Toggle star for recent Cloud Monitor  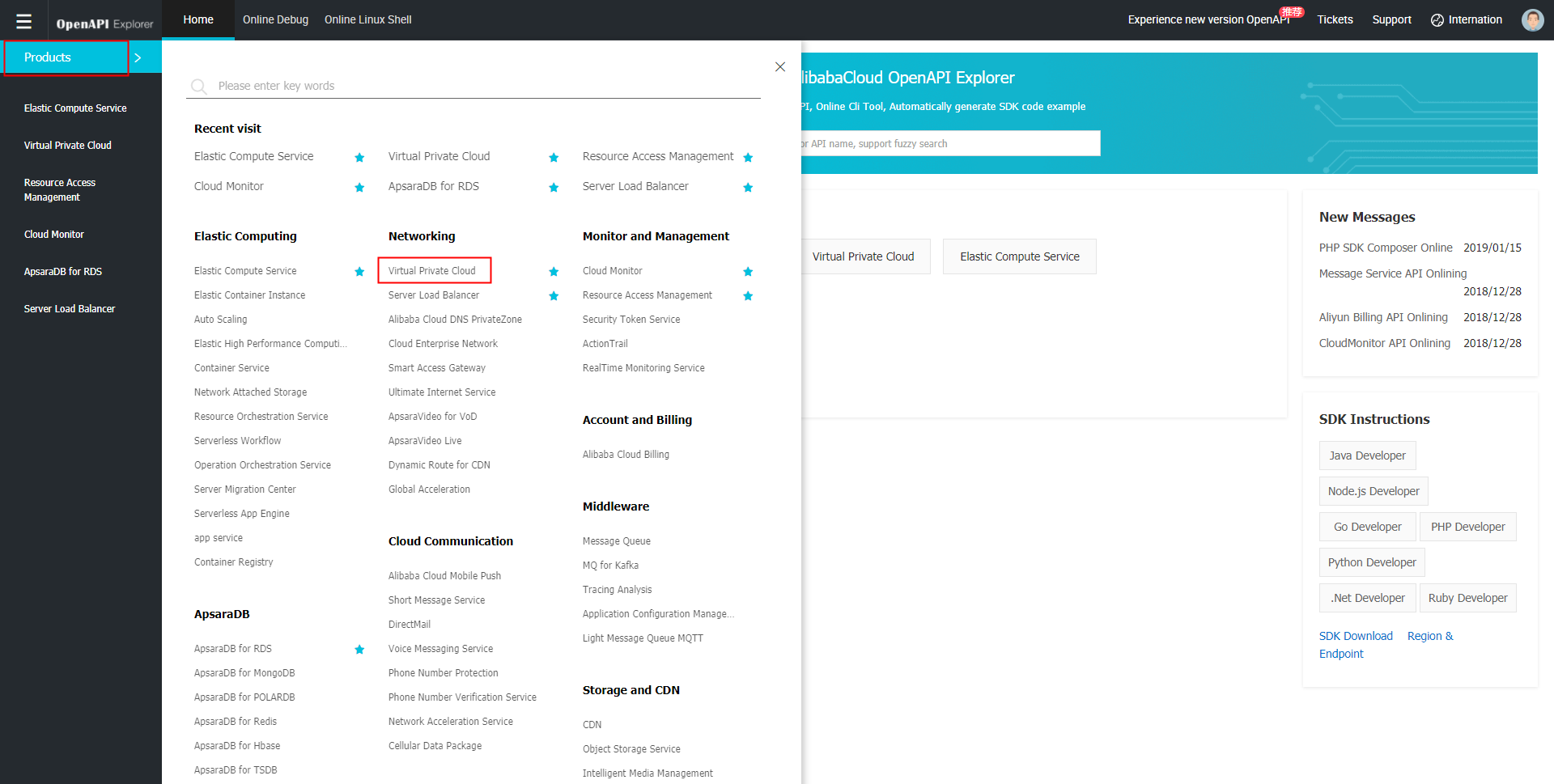point(359,188)
